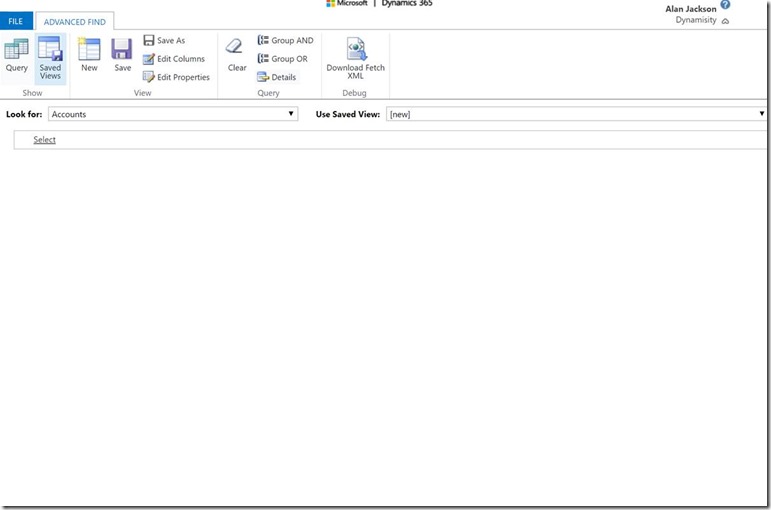Choose Save As in View group

164,41
